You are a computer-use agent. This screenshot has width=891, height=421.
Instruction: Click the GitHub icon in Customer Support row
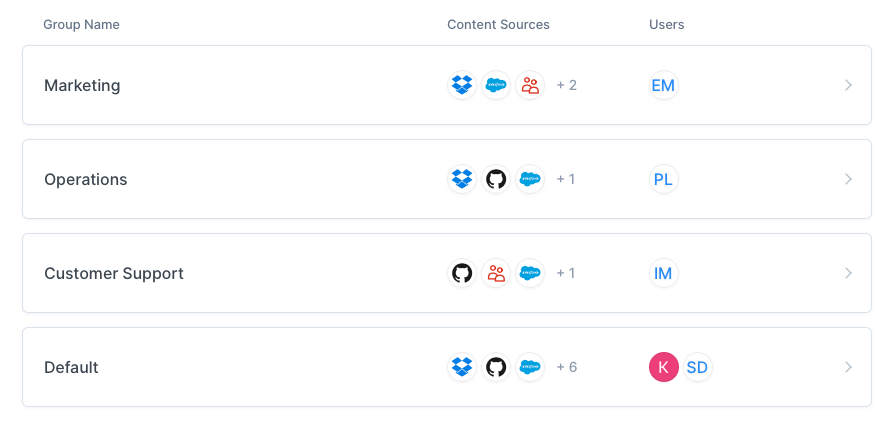(x=462, y=273)
